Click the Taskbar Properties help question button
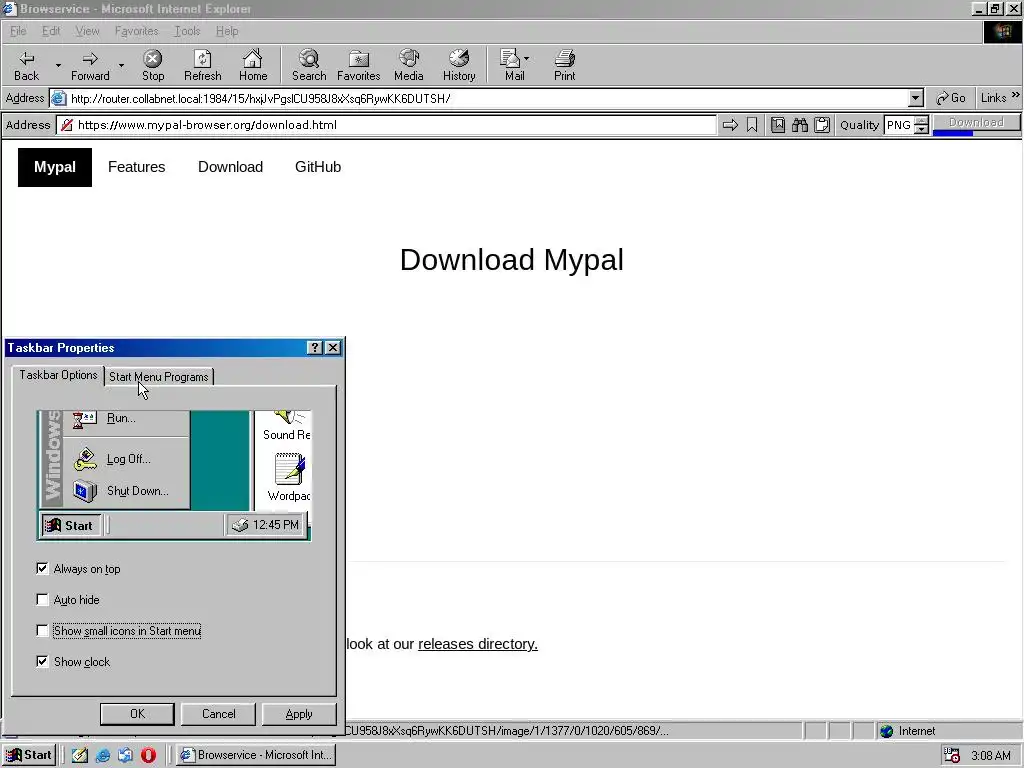This screenshot has width=1024, height=768. (315, 347)
